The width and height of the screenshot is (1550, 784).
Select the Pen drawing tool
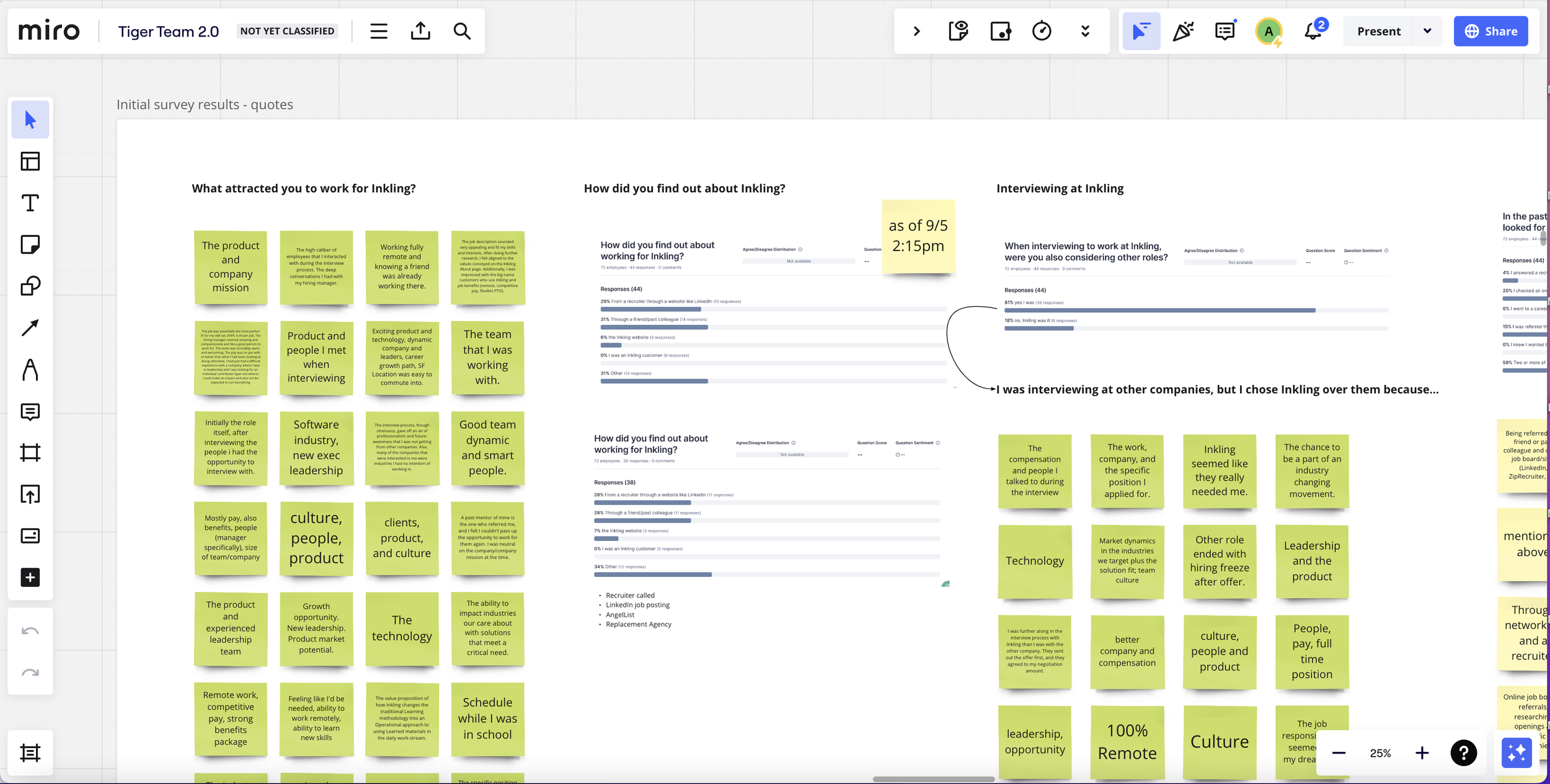click(x=30, y=369)
